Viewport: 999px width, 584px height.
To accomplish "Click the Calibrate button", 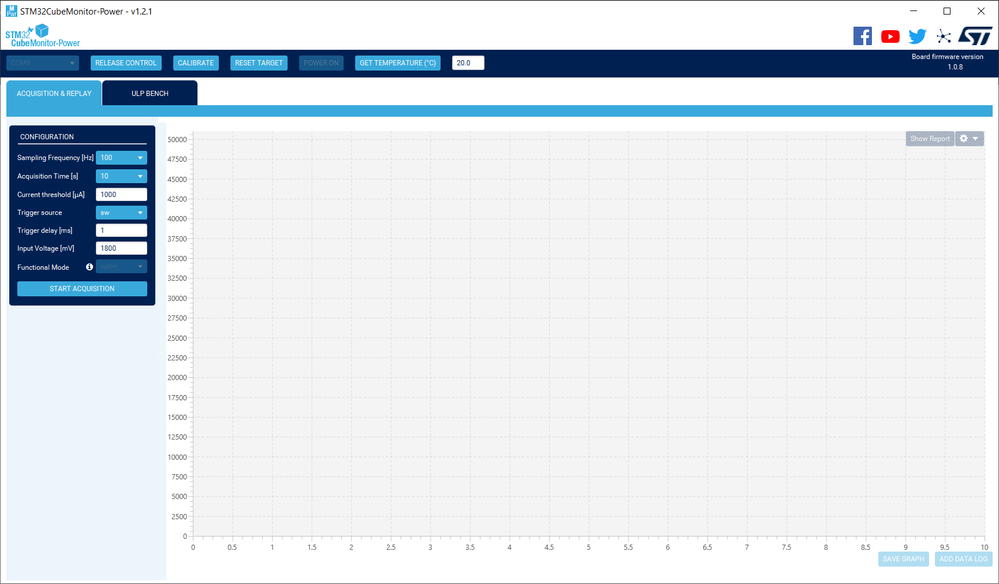I will click(196, 63).
